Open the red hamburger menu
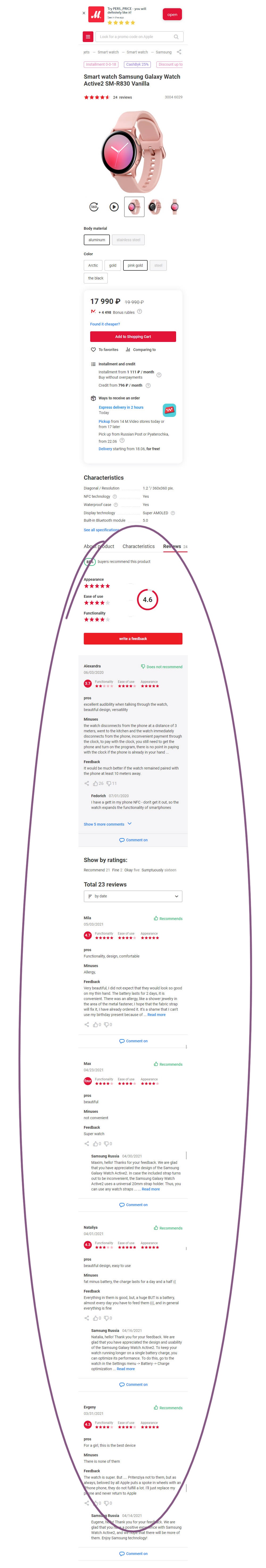Image resolution: width=266 pixels, height=1568 pixels. click(x=88, y=36)
